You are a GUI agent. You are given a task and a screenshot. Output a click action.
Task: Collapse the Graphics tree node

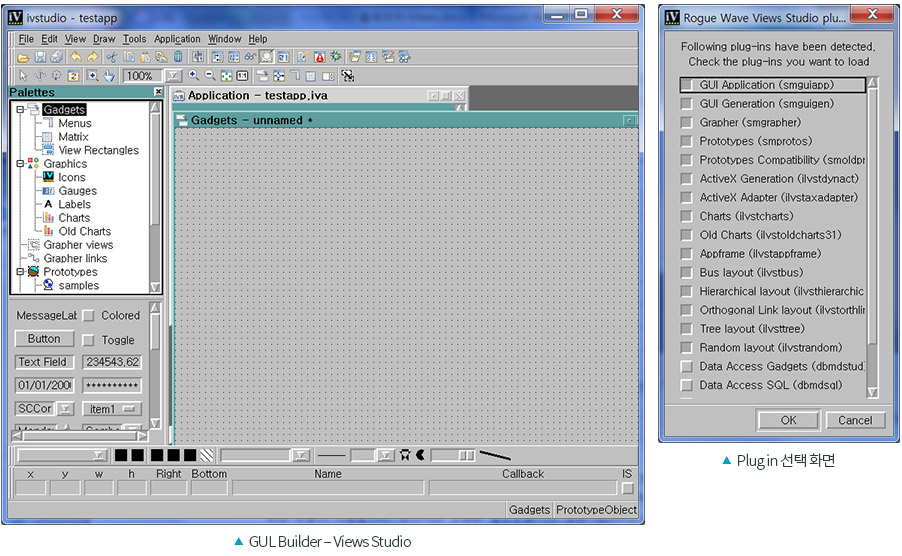click(20, 164)
